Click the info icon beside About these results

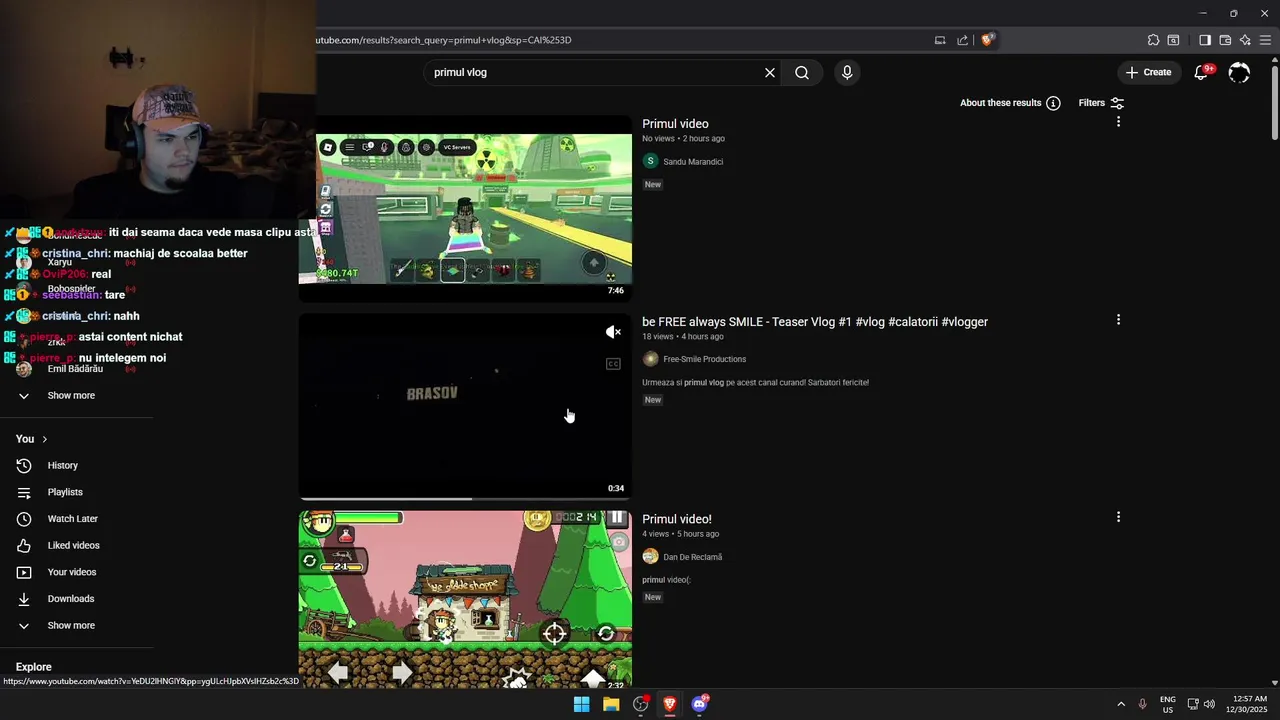pos(1053,103)
